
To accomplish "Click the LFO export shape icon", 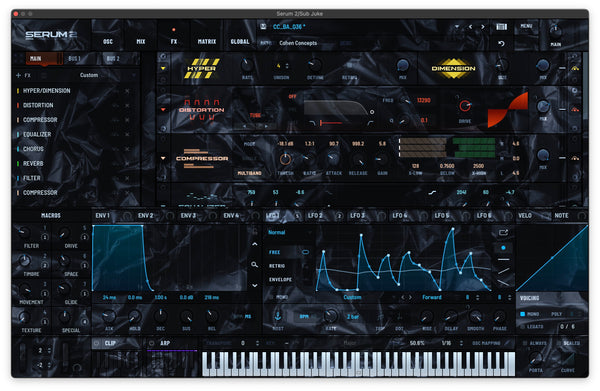I will [503, 233].
